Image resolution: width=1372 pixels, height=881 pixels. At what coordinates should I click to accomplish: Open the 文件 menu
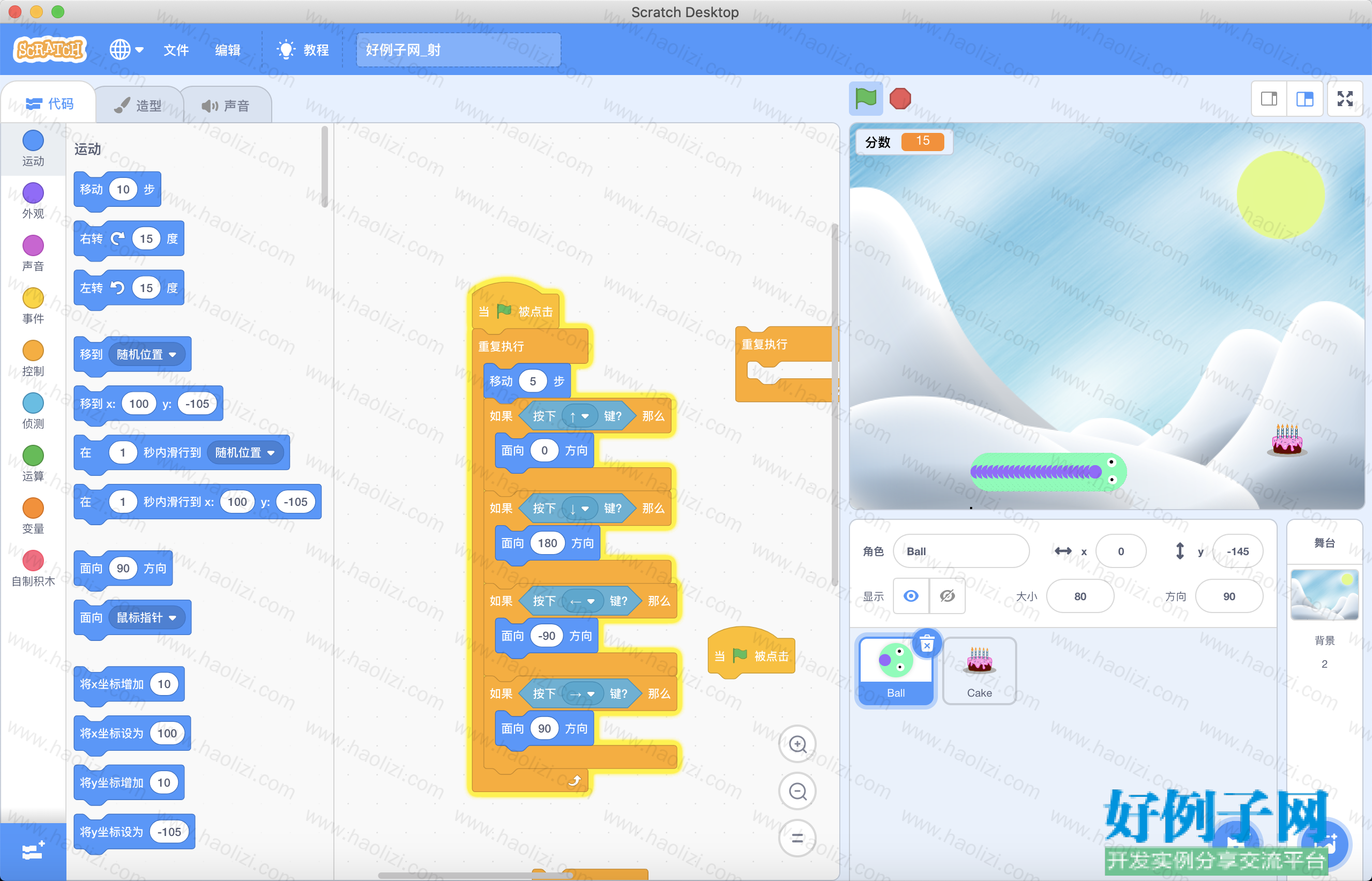[x=176, y=50]
